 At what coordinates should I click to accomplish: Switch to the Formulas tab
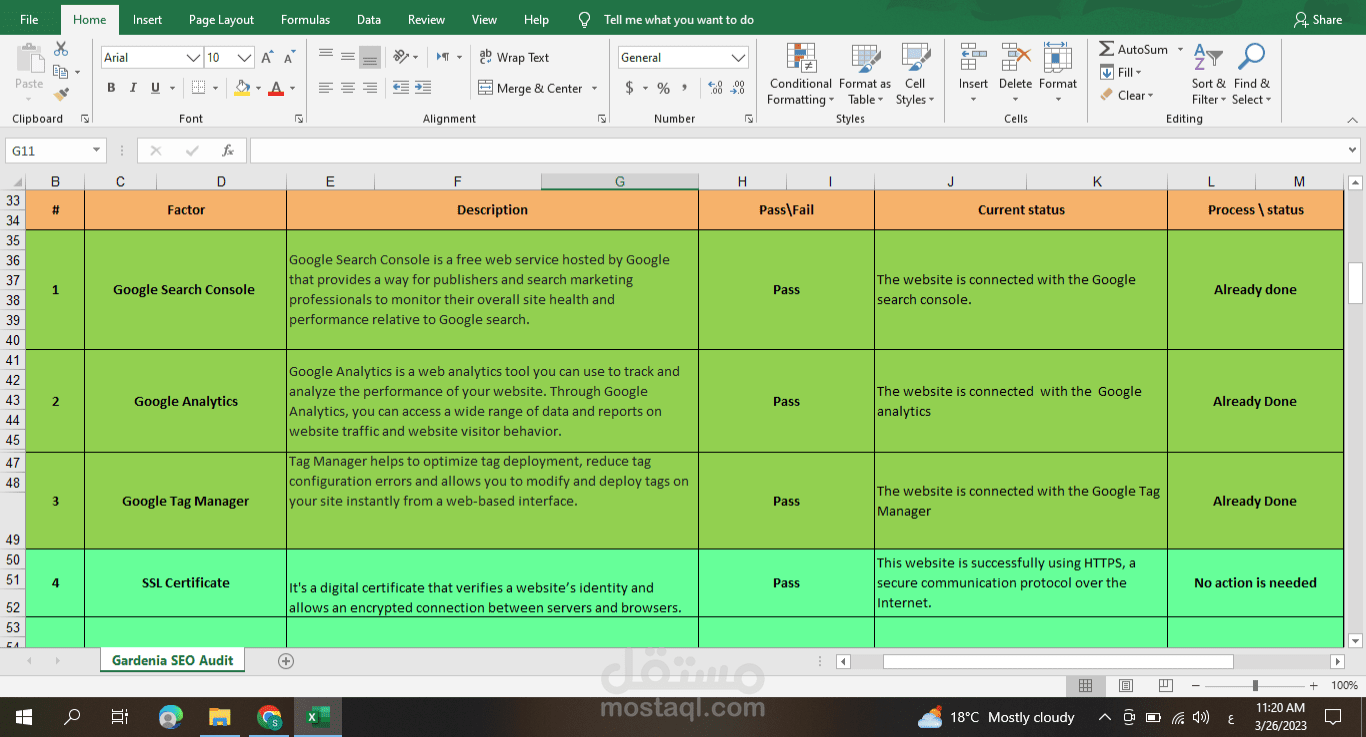[306, 19]
